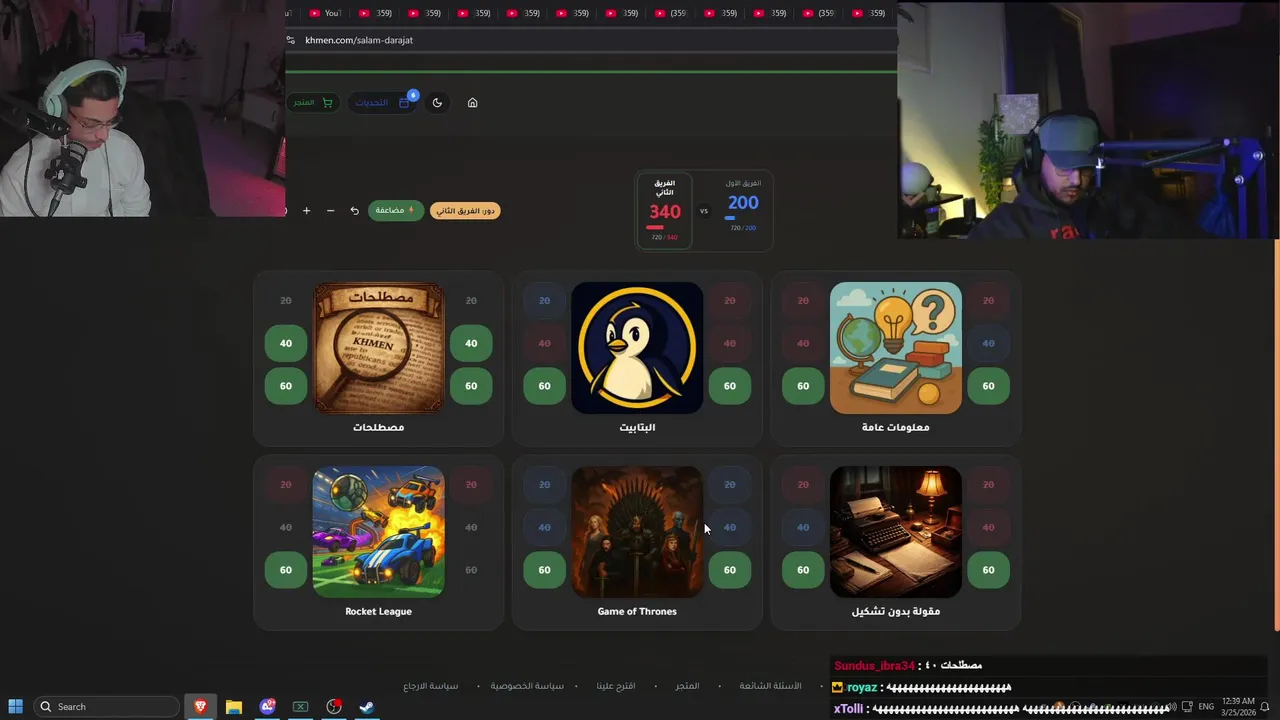Pick left 40 for مصطلحات
Image resolution: width=1280 pixels, height=720 pixels.
point(286,343)
